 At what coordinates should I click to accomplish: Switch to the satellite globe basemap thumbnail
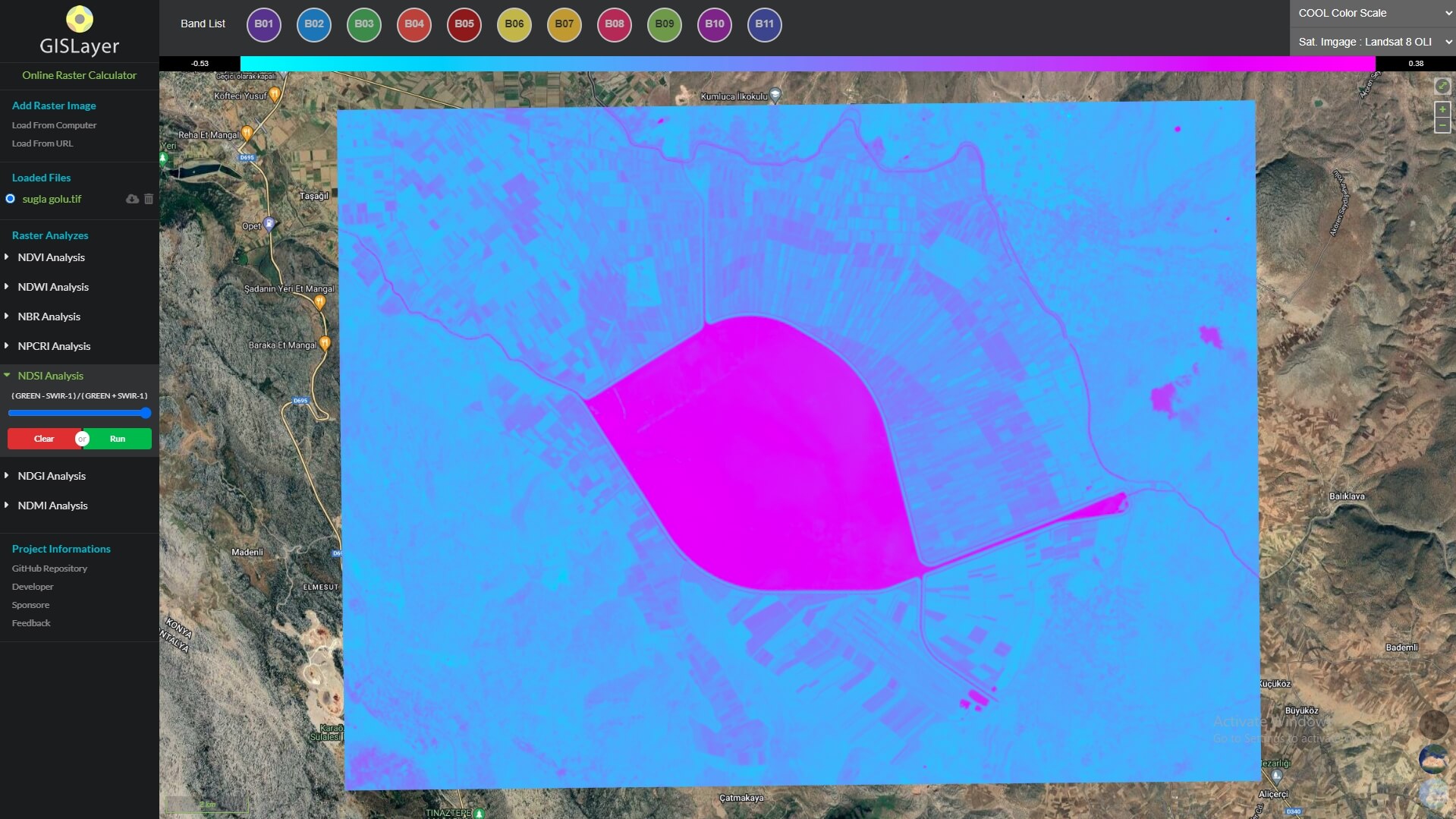coord(1433,759)
